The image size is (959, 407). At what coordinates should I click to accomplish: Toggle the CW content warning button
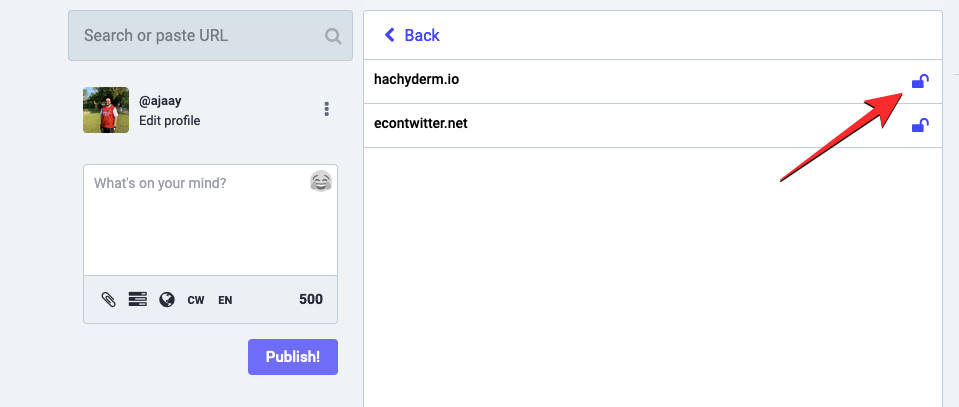pyautogui.click(x=196, y=300)
